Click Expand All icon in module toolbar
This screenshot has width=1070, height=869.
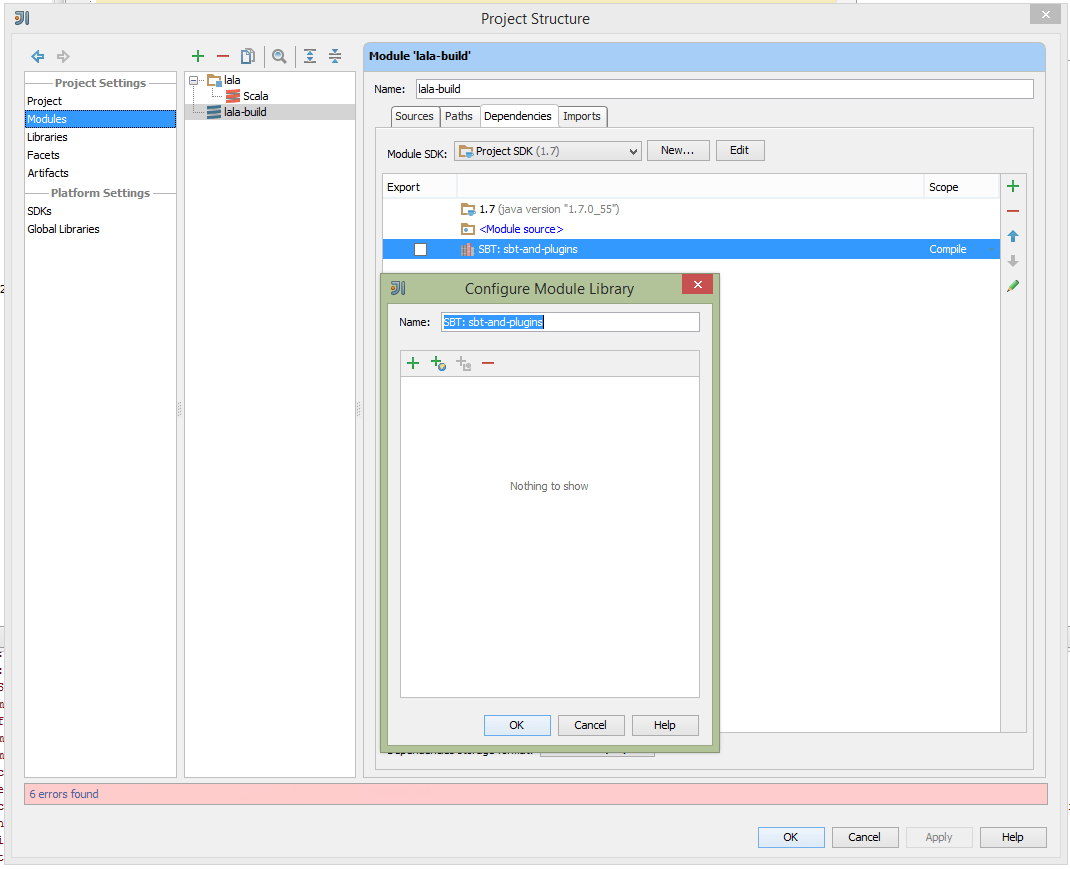310,56
